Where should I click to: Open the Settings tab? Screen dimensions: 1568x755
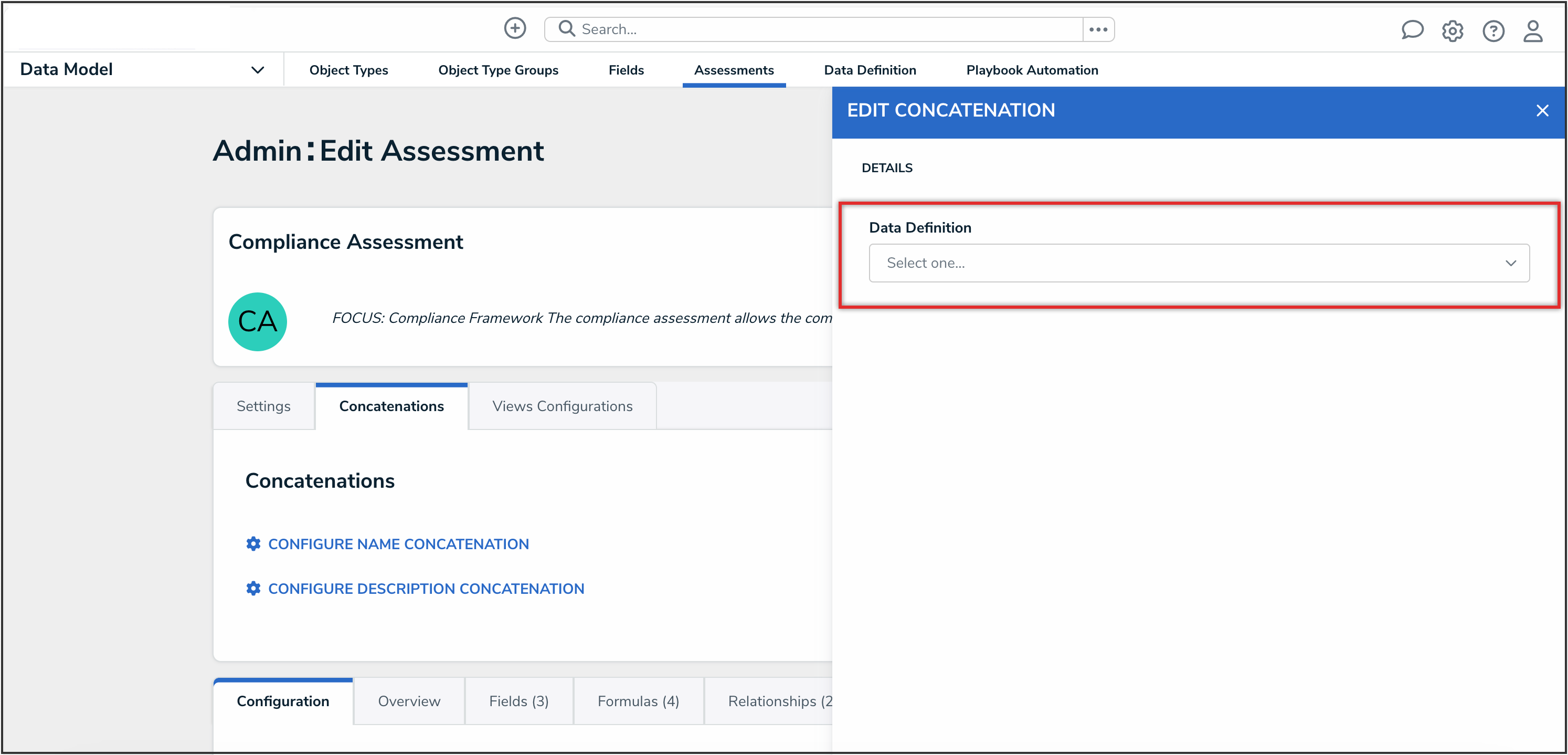(263, 406)
